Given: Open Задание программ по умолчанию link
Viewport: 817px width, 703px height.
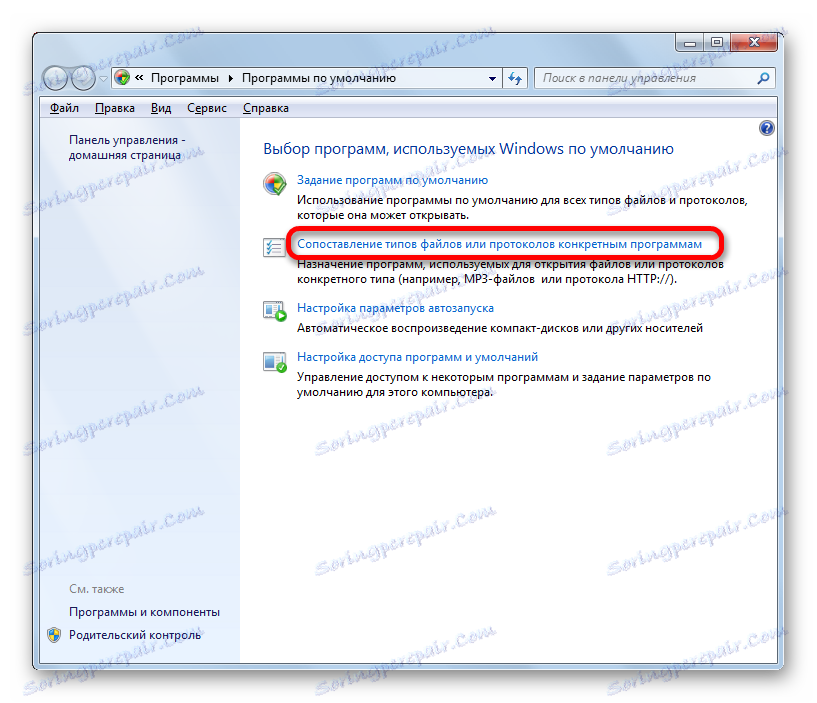Looking at the screenshot, I should point(392,180).
